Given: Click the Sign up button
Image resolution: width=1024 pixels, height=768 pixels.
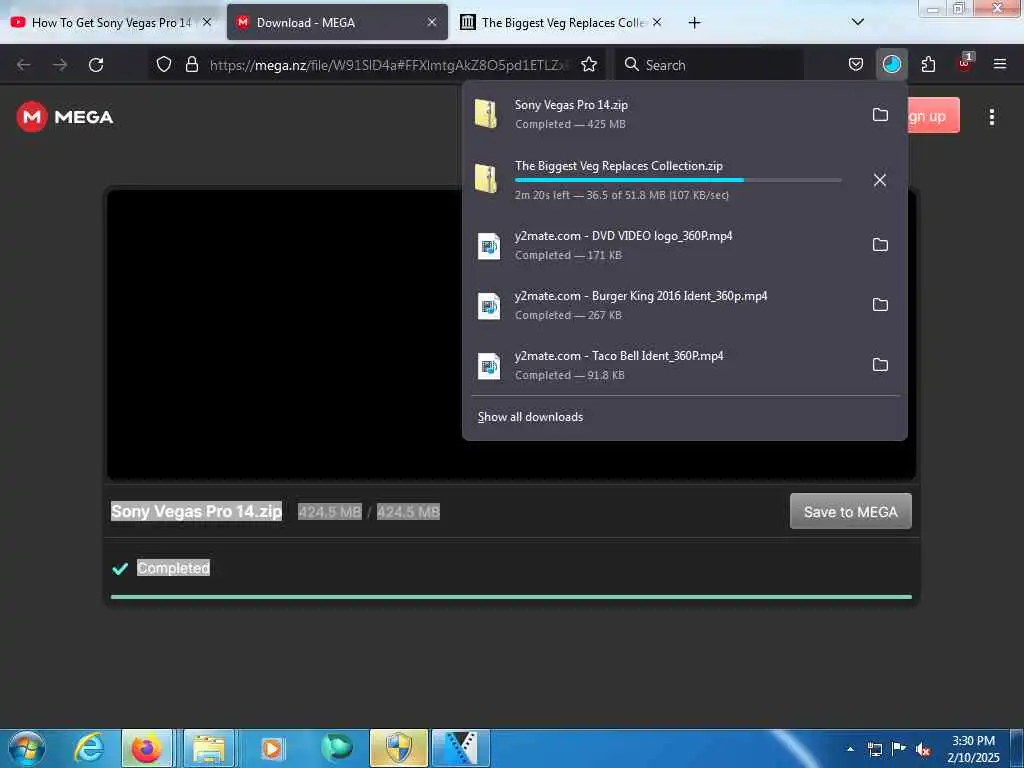Looking at the screenshot, I should 933,116.
